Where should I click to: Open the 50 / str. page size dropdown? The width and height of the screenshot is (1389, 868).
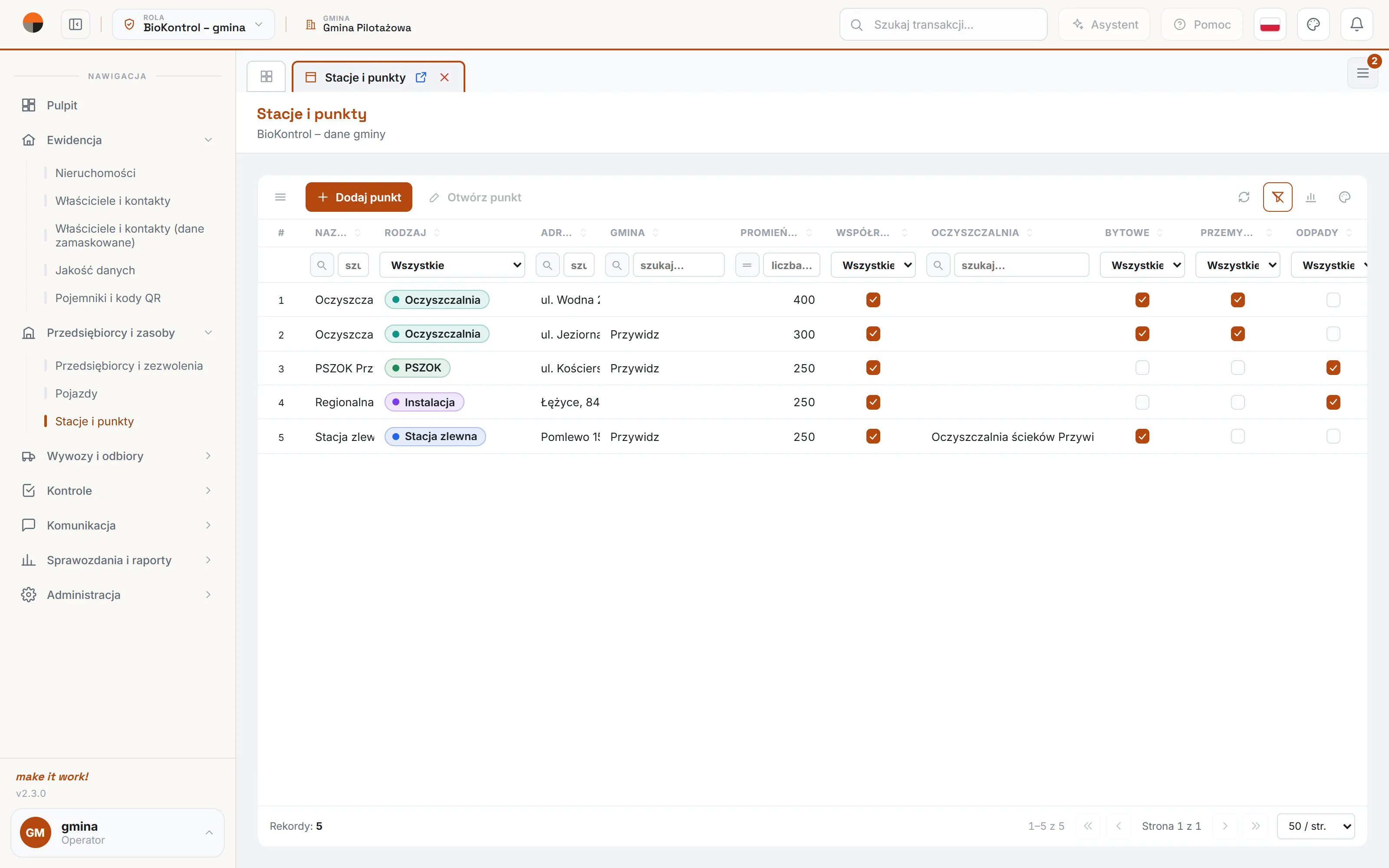[1316, 826]
